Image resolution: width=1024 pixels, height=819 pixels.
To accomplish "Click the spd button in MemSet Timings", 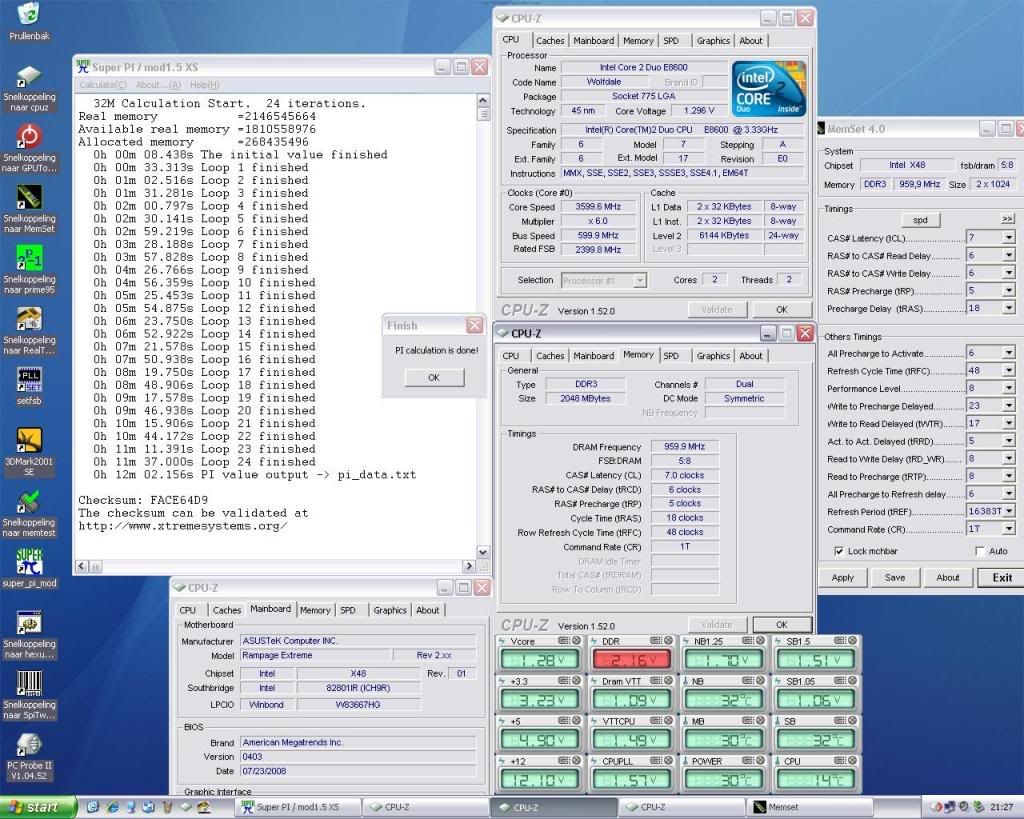I will (x=920, y=220).
